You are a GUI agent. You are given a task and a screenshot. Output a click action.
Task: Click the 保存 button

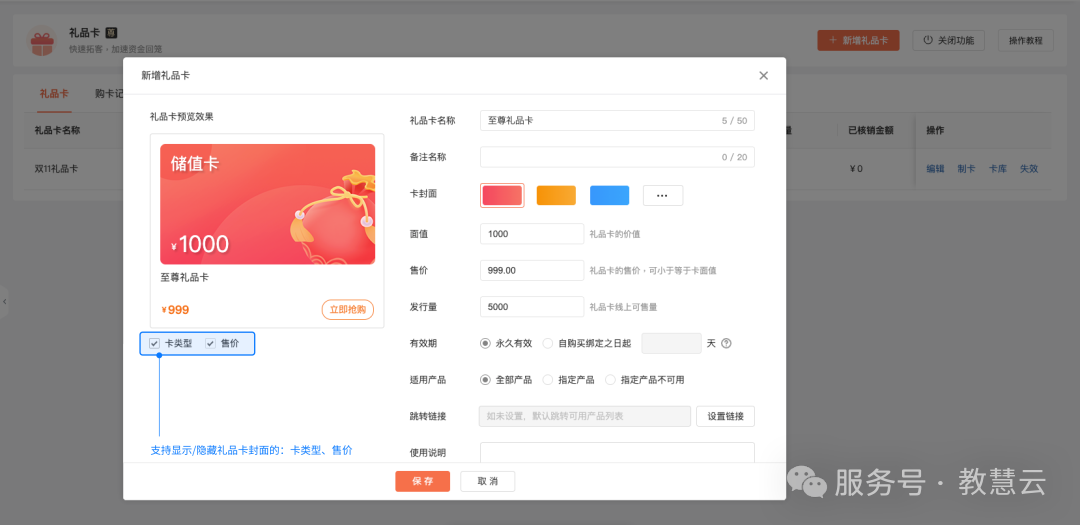tap(422, 481)
